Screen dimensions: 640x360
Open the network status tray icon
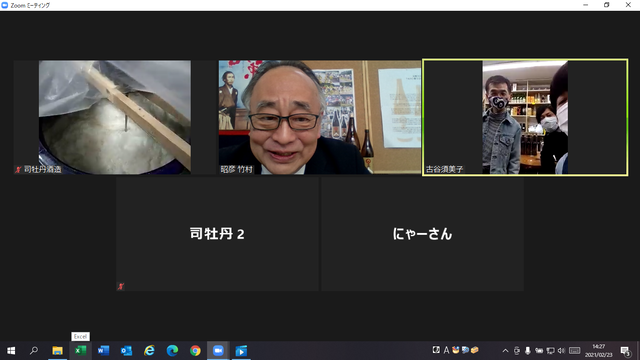click(x=550, y=351)
